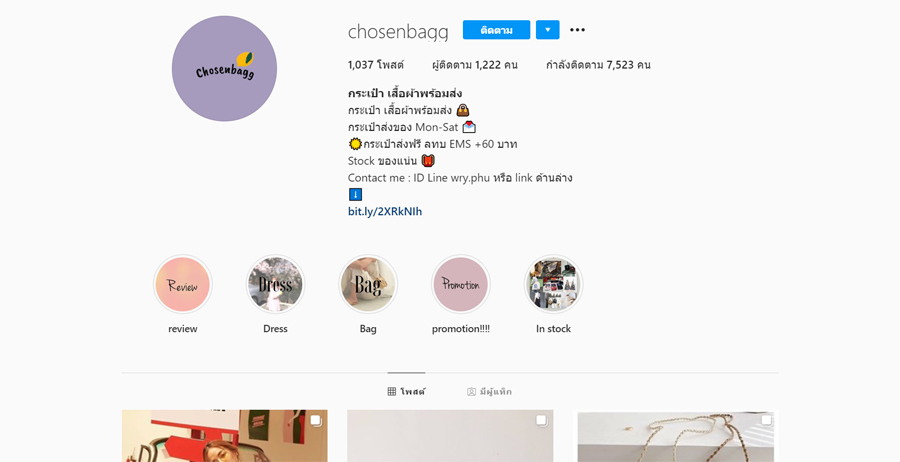Open the bit.ly/2XRkNIh bio link

click(385, 211)
